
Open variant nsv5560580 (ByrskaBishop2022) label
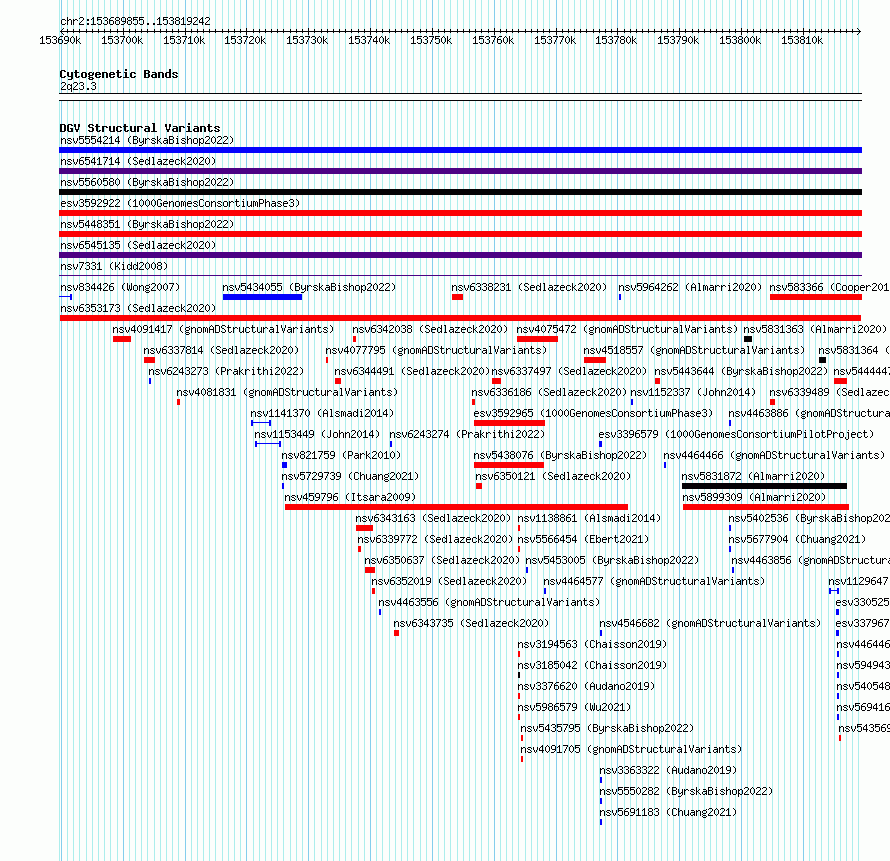tap(147, 182)
